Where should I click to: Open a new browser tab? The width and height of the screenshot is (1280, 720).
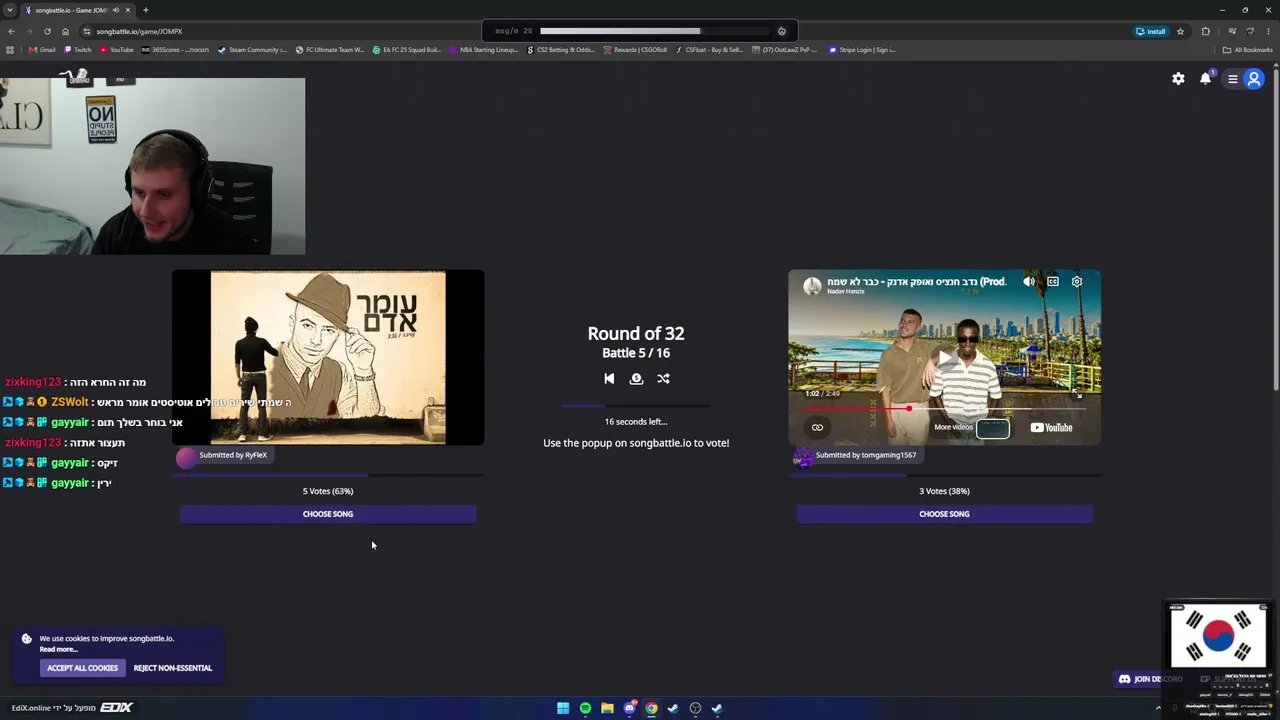coord(145,10)
